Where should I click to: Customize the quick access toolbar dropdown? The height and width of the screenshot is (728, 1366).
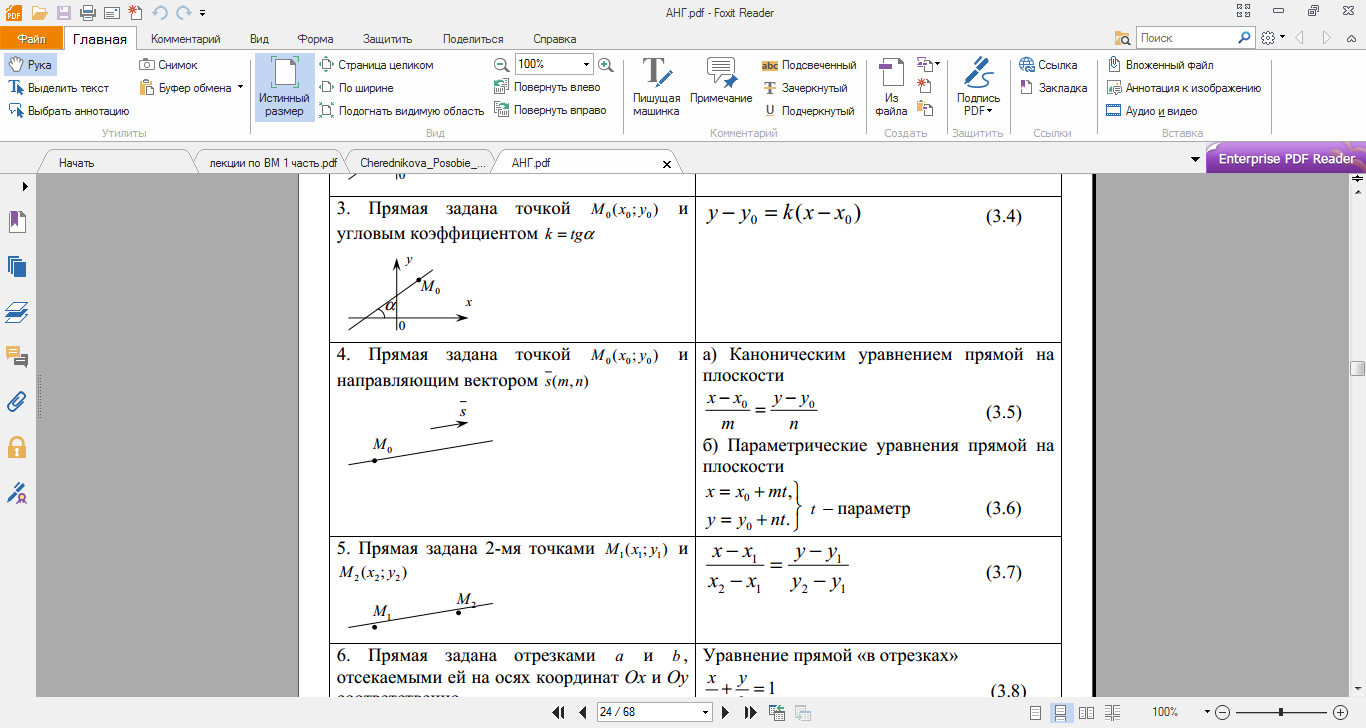202,13
